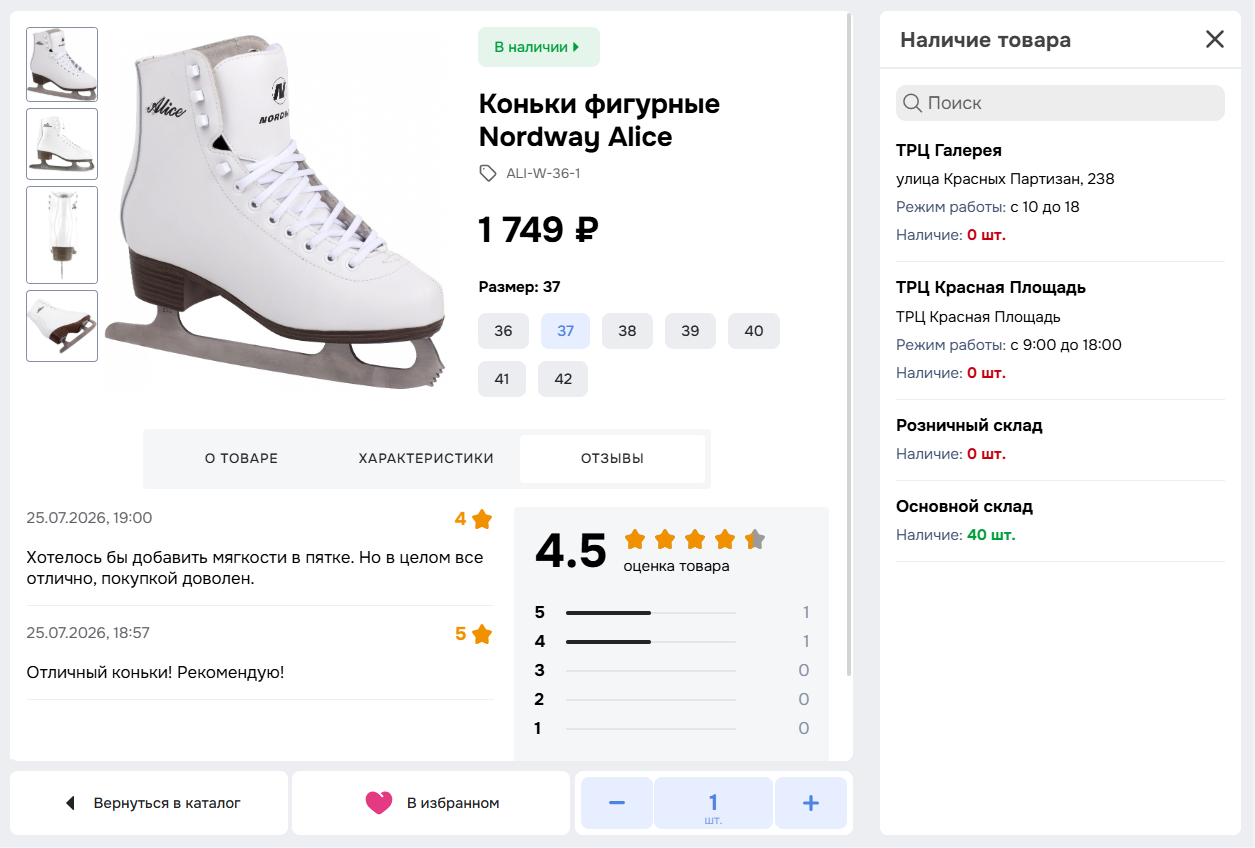Select size 36
Screen dimensions: 1255x848
coord(503,331)
